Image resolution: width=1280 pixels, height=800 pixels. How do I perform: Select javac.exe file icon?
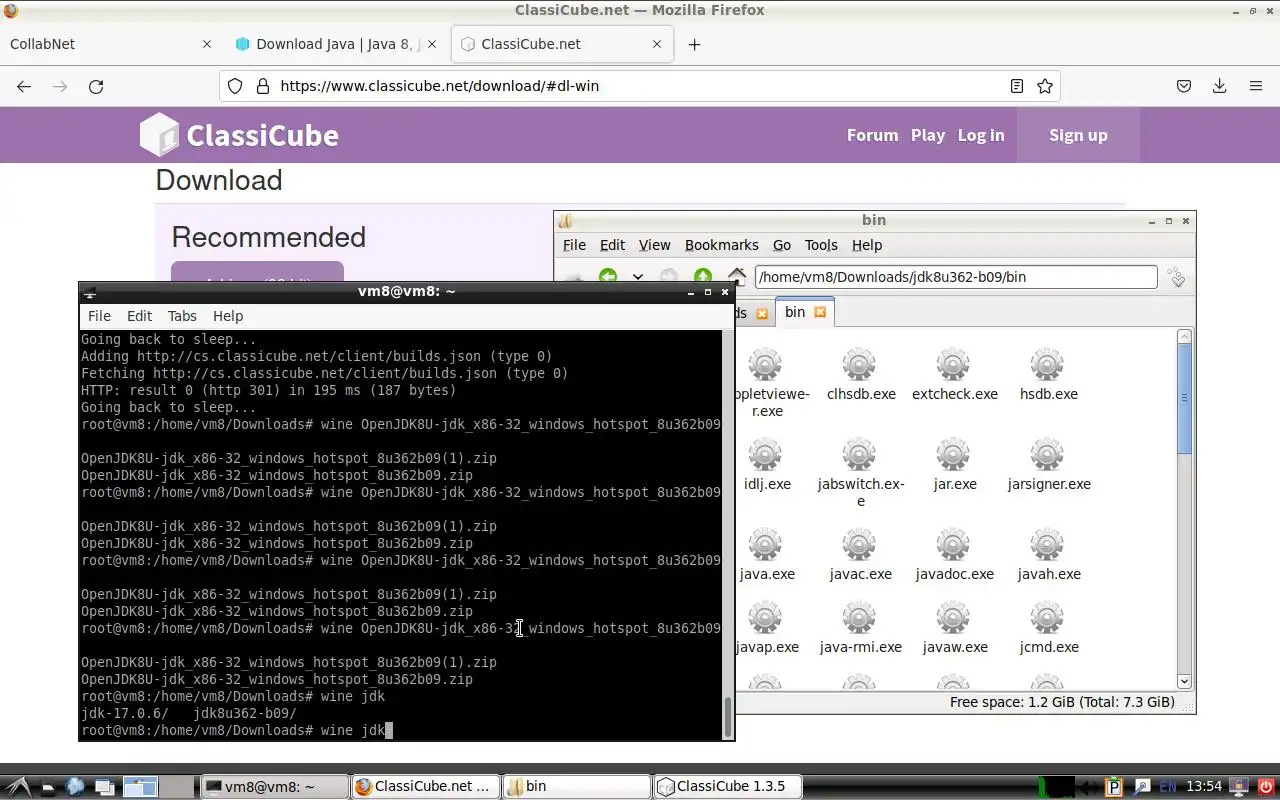coord(860,555)
